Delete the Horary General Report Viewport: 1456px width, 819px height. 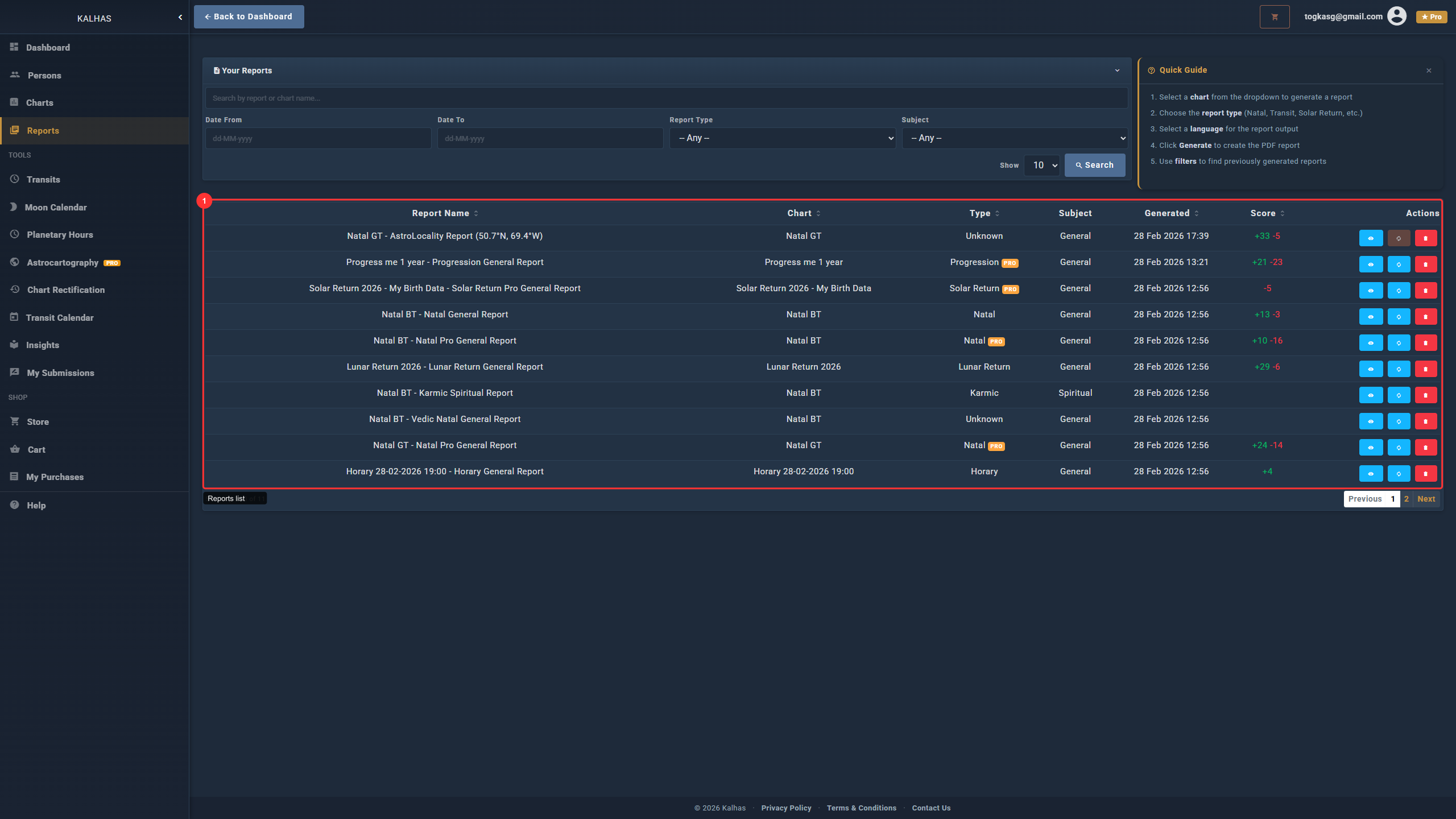click(1425, 473)
